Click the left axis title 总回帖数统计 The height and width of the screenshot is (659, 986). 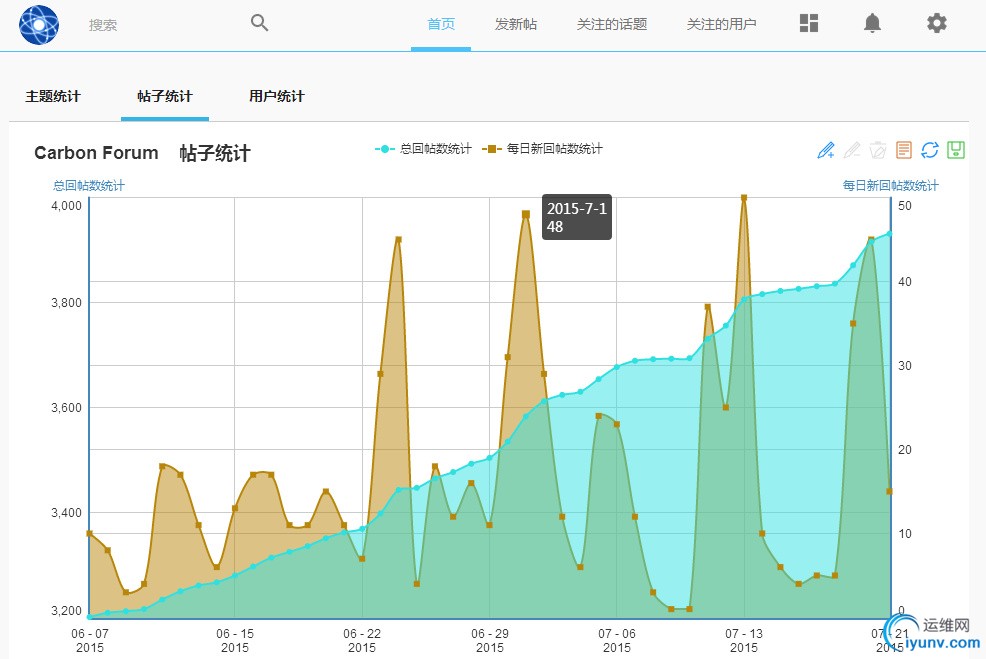89,186
